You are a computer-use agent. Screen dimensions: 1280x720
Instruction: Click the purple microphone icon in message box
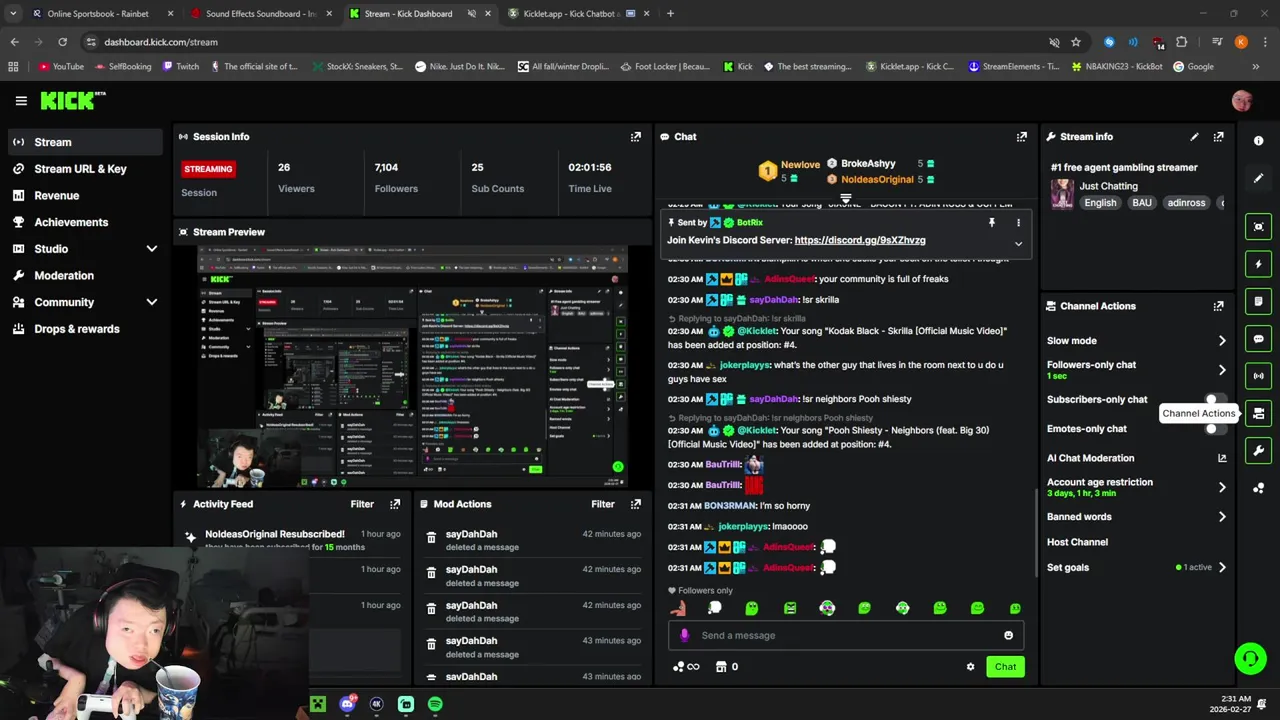click(x=685, y=635)
